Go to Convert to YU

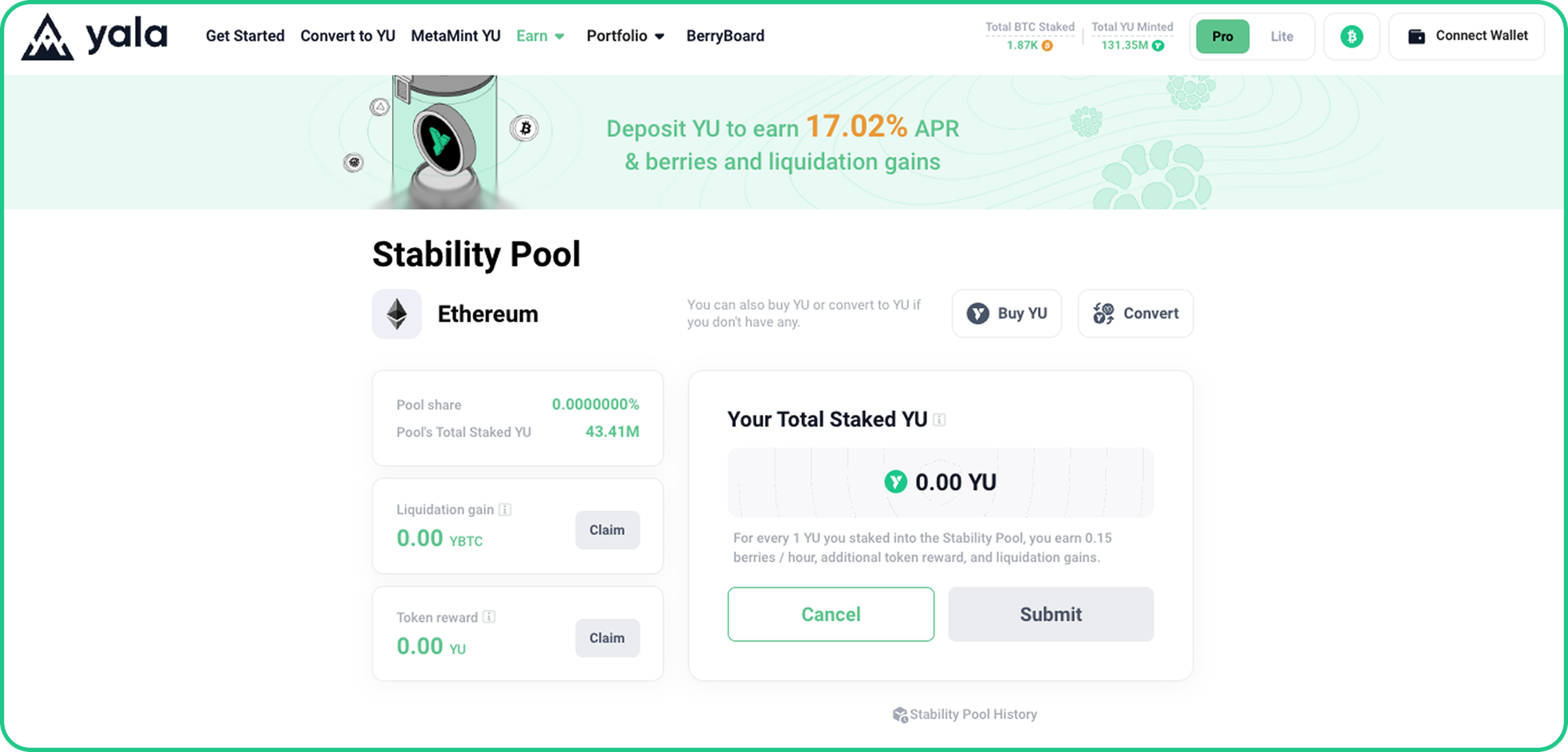347,36
